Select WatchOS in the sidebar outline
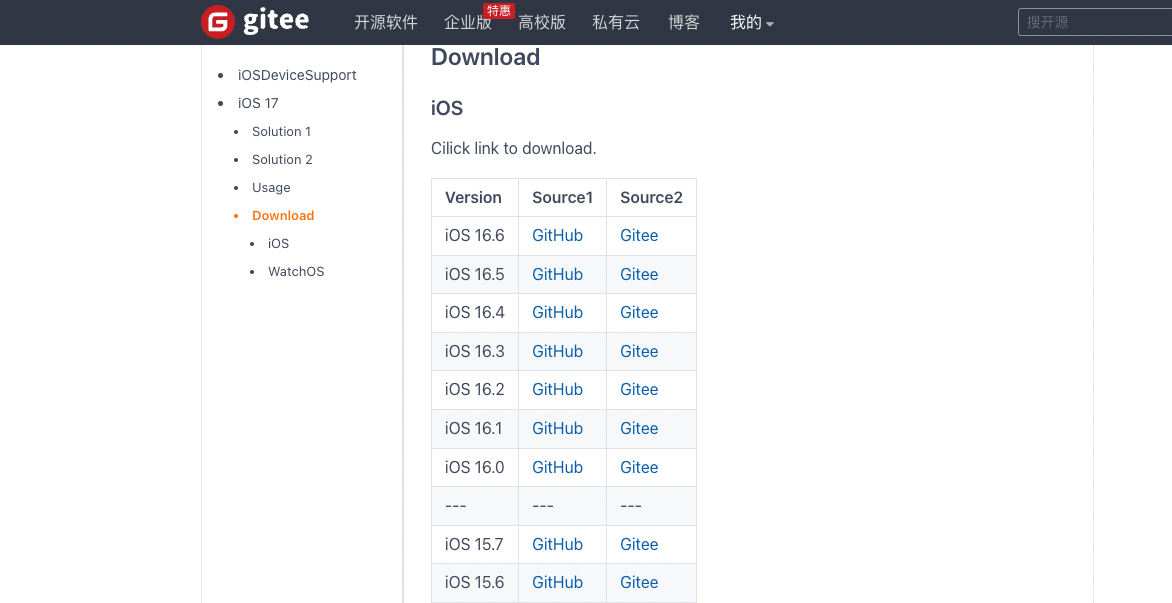Screen dimensions: 1172x603 pos(296,271)
